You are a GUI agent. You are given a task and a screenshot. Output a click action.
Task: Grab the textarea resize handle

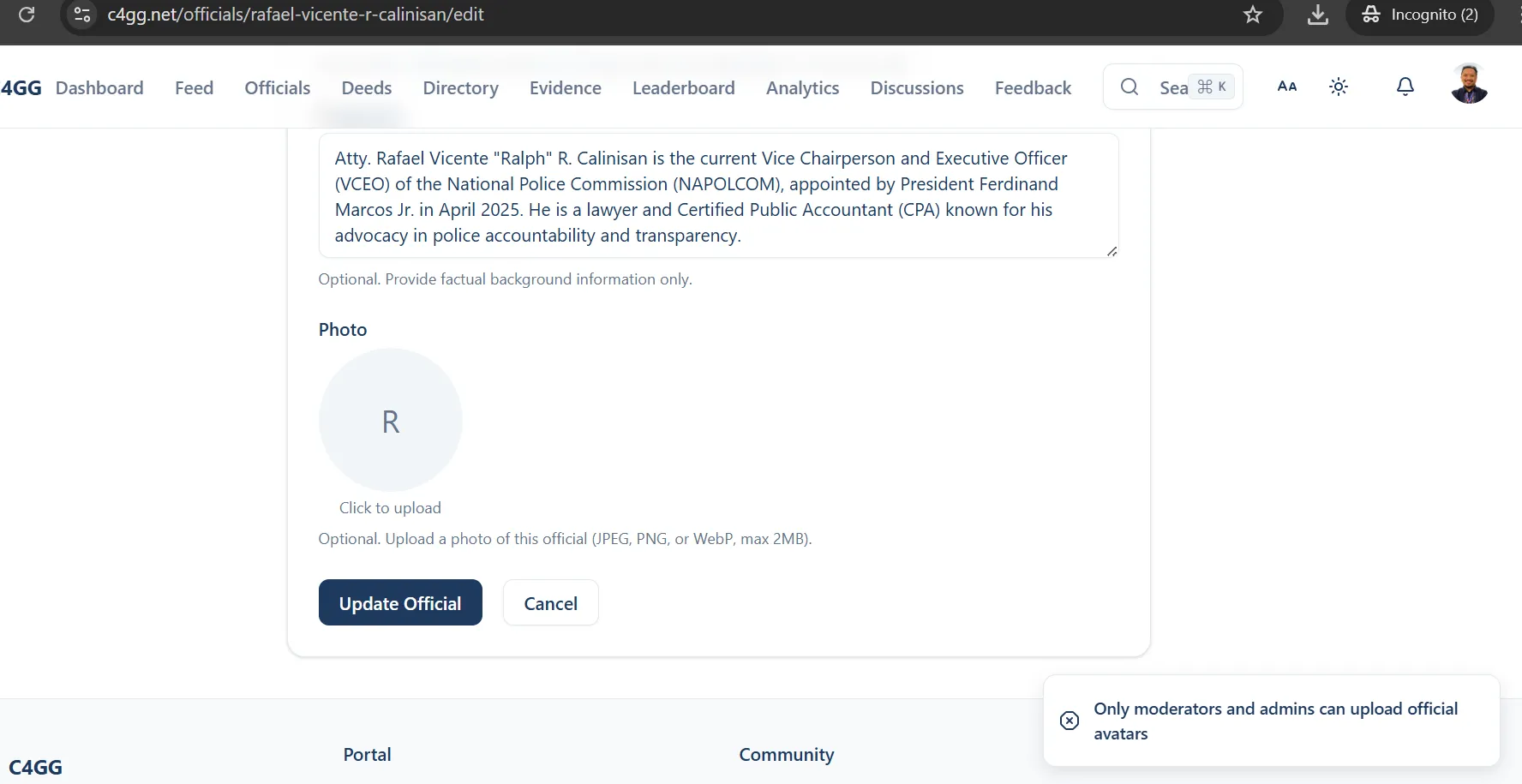1112,251
